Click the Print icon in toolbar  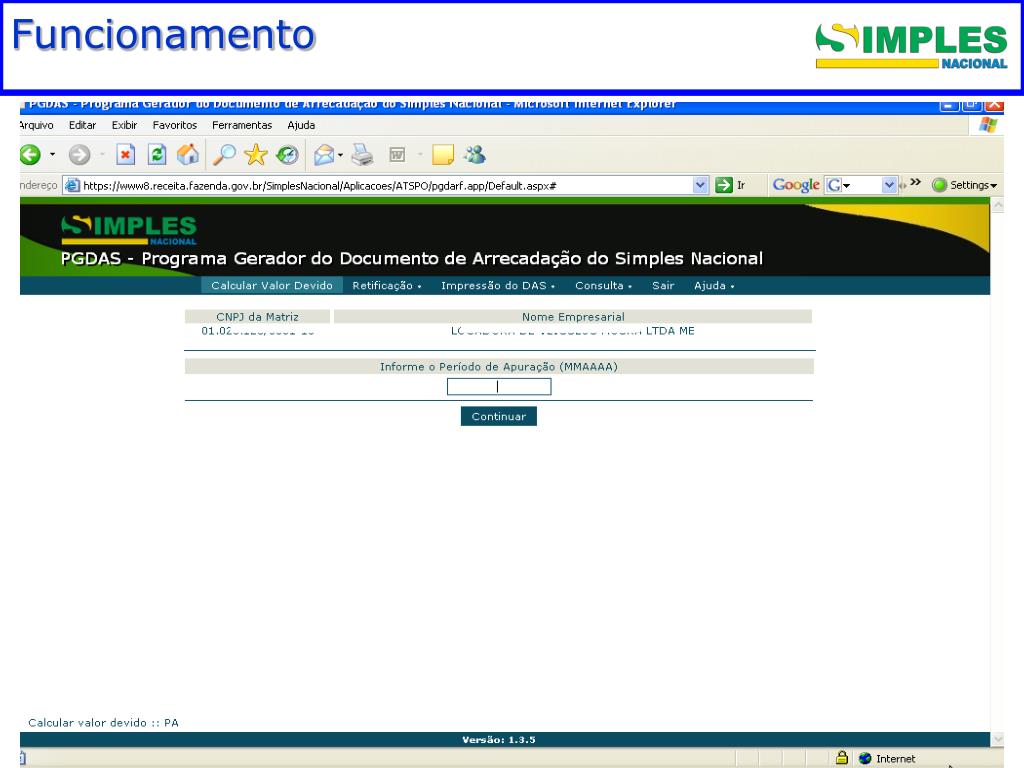click(362, 155)
